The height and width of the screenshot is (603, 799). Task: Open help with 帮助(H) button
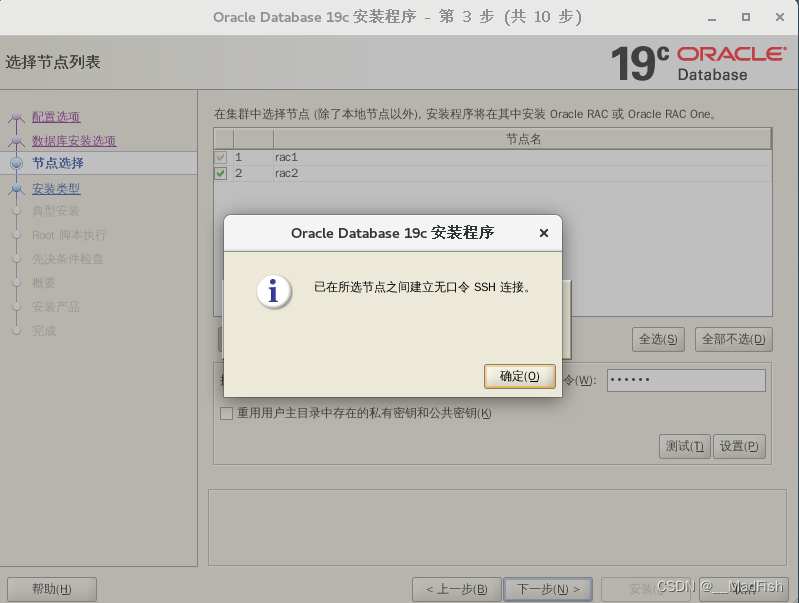[x=52, y=589]
